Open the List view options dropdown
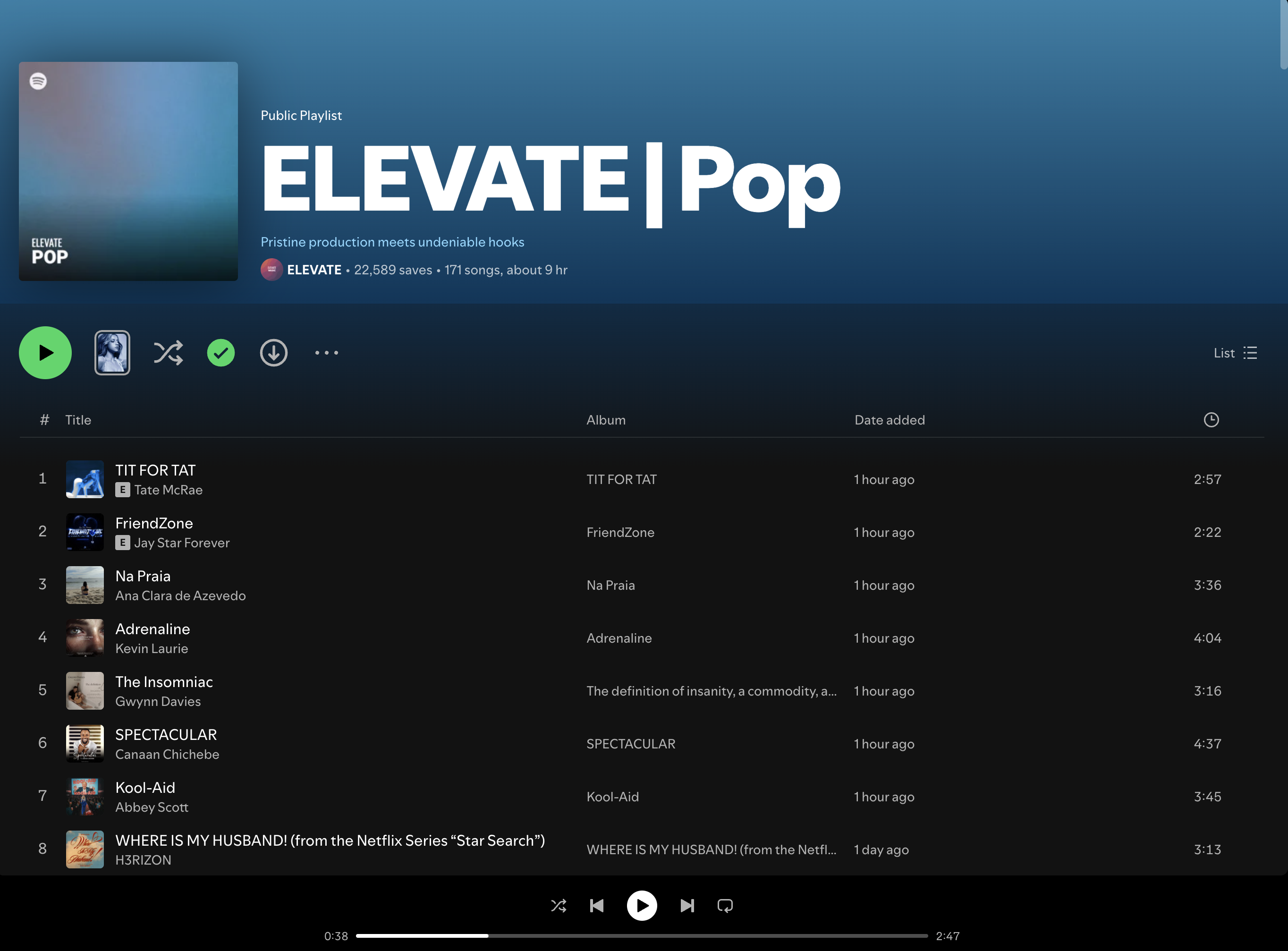The height and width of the screenshot is (951, 1288). tap(1235, 353)
